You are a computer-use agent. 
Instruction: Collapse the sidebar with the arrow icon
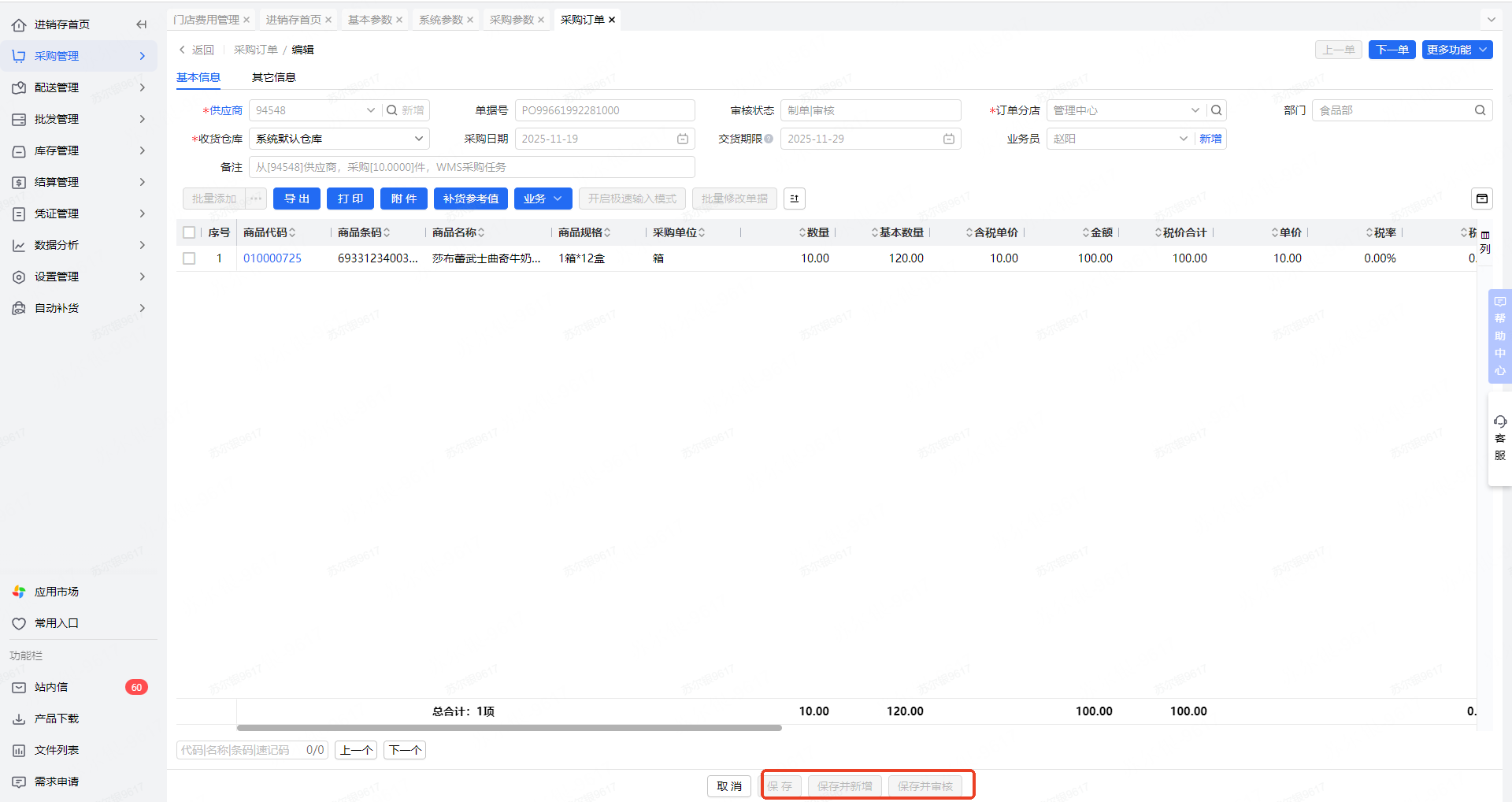click(142, 24)
